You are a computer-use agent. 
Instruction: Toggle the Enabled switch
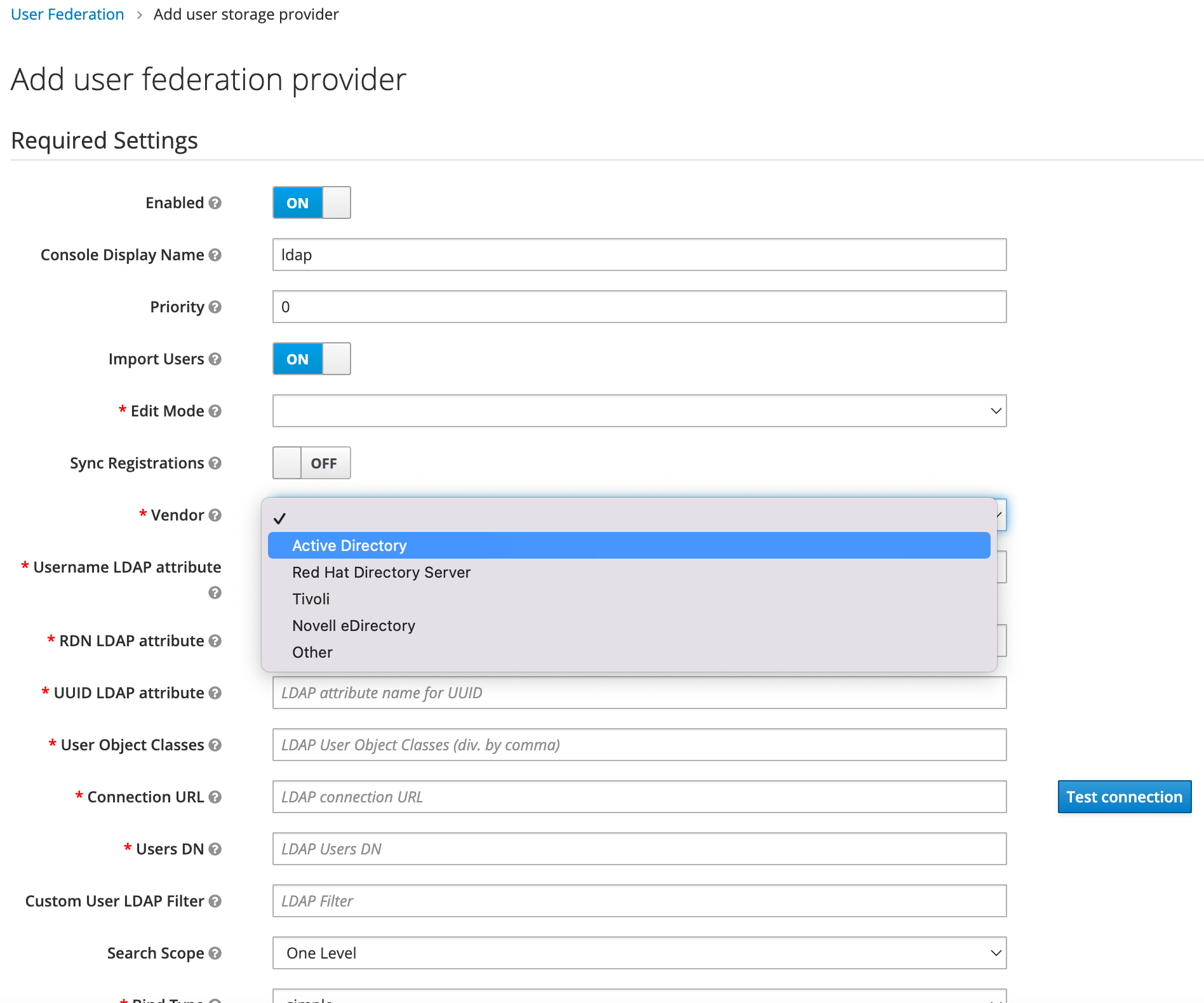[x=312, y=203]
